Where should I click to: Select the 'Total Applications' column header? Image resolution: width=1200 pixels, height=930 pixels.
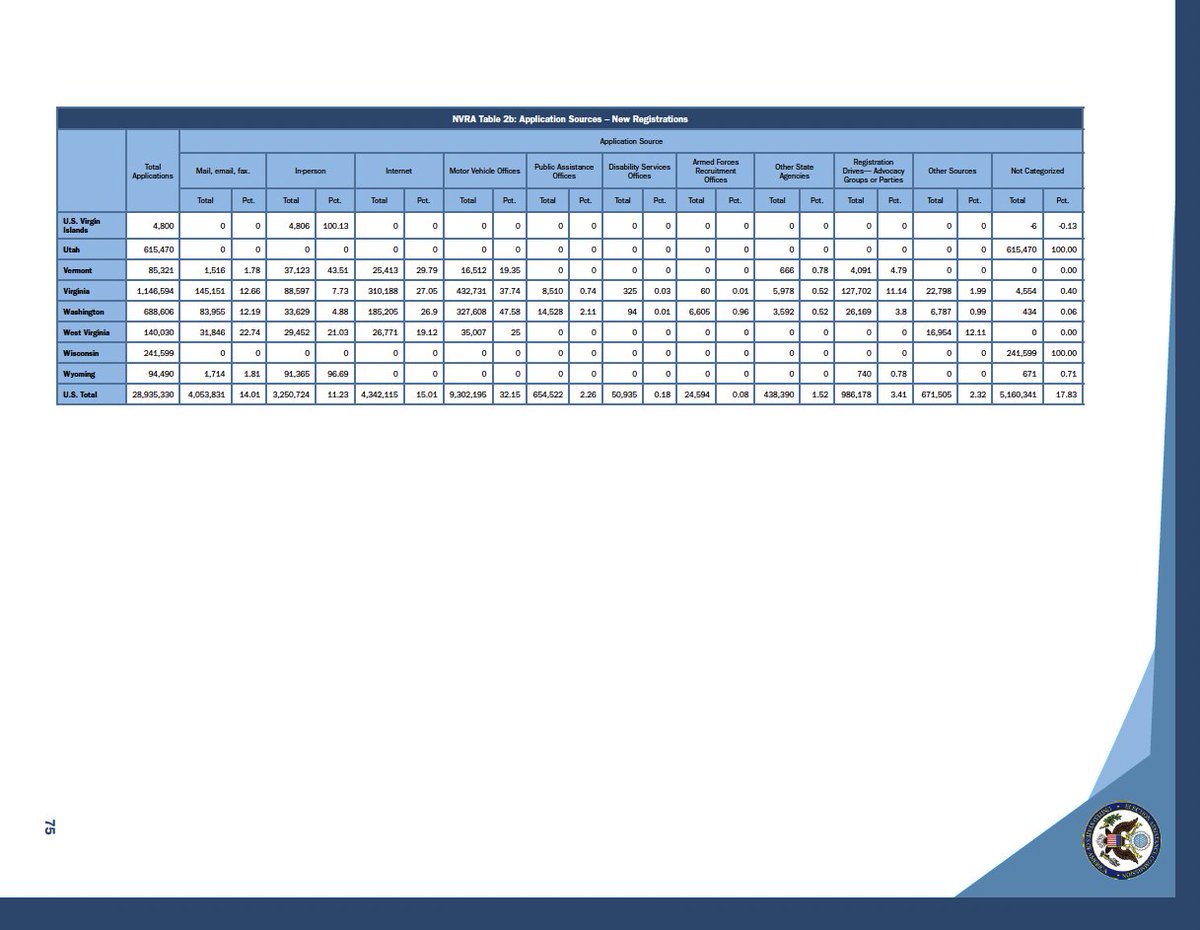tap(153, 171)
